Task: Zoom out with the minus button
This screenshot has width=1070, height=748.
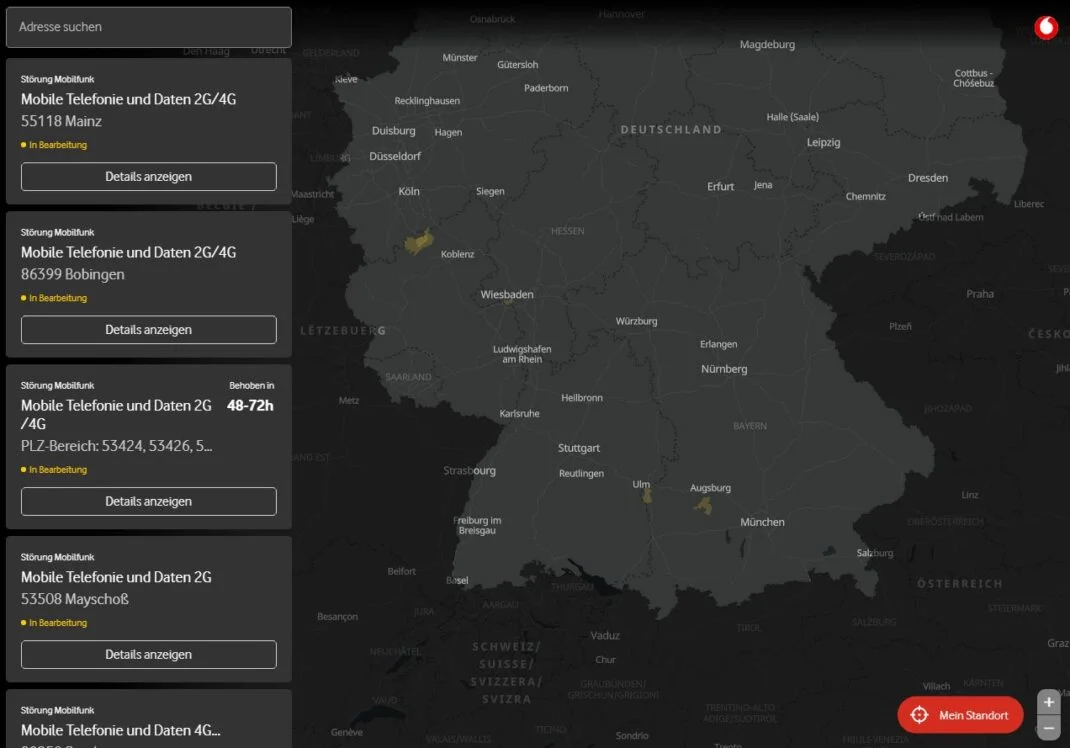Action: (1048, 728)
